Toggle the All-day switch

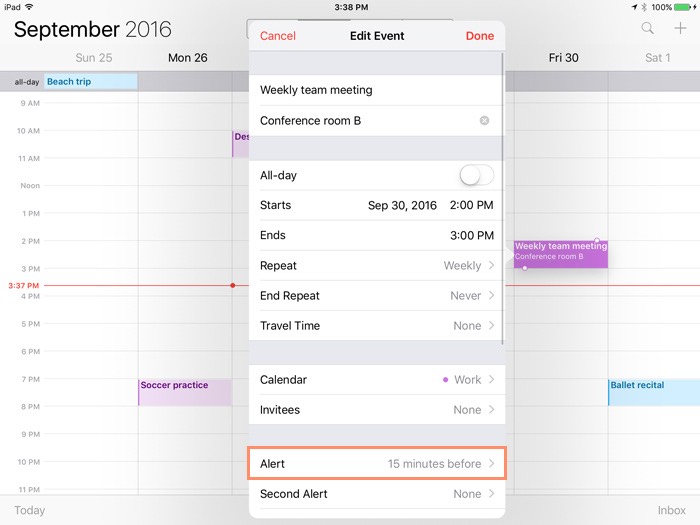(x=476, y=176)
